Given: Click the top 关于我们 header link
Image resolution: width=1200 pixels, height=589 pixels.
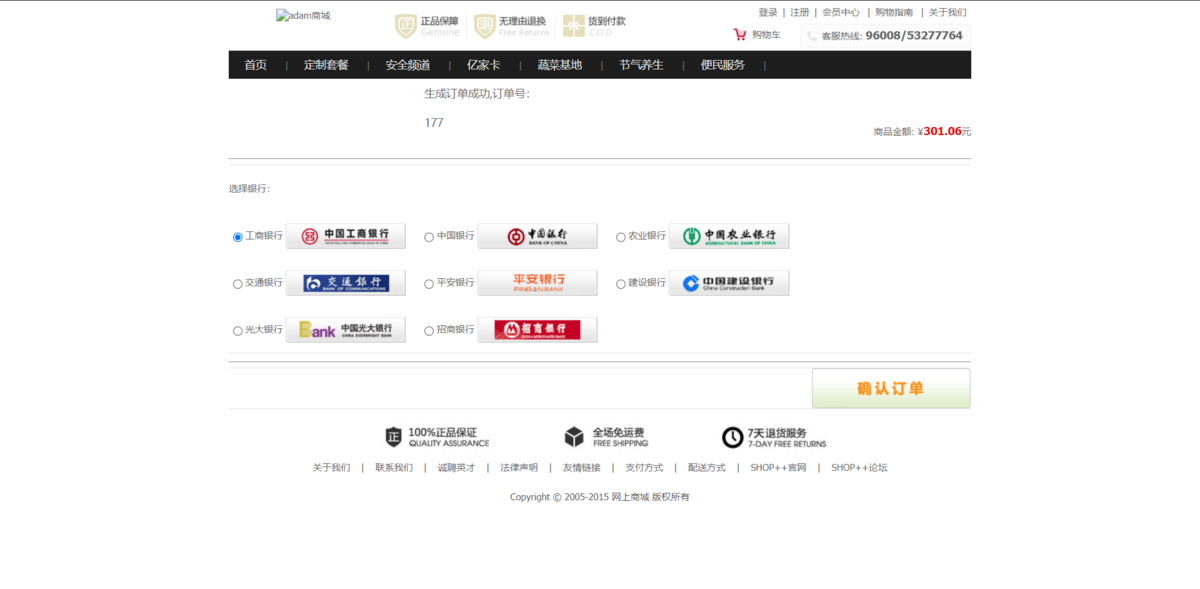Looking at the screenshot, I should pyautogui.click(x=947, y=13).
